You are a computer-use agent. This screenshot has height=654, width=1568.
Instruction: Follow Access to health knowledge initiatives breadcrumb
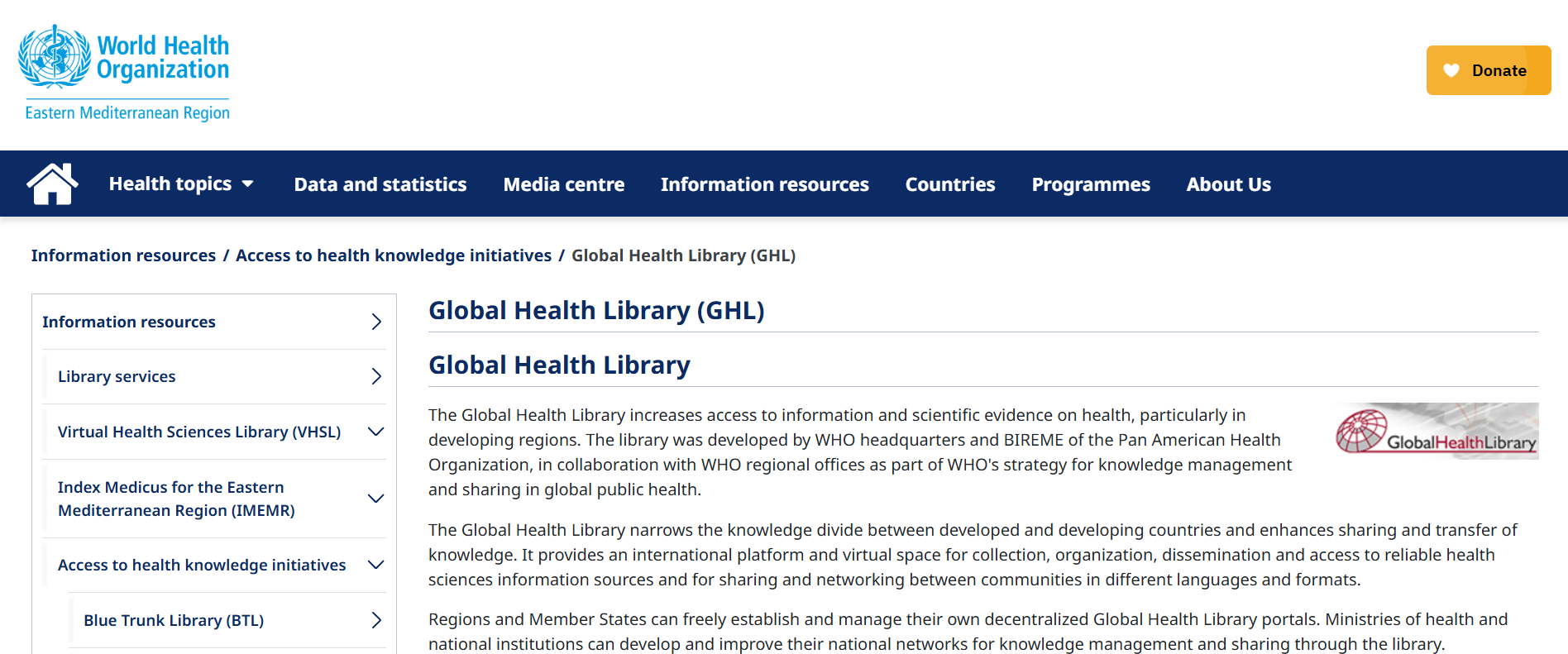[x=394, y=255]
